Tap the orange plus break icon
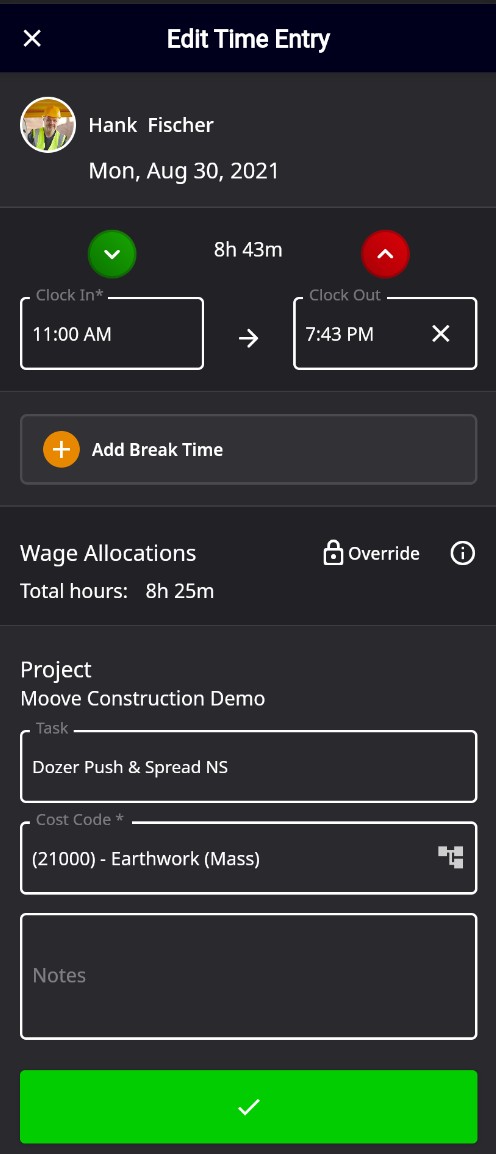 coord(61,449)
